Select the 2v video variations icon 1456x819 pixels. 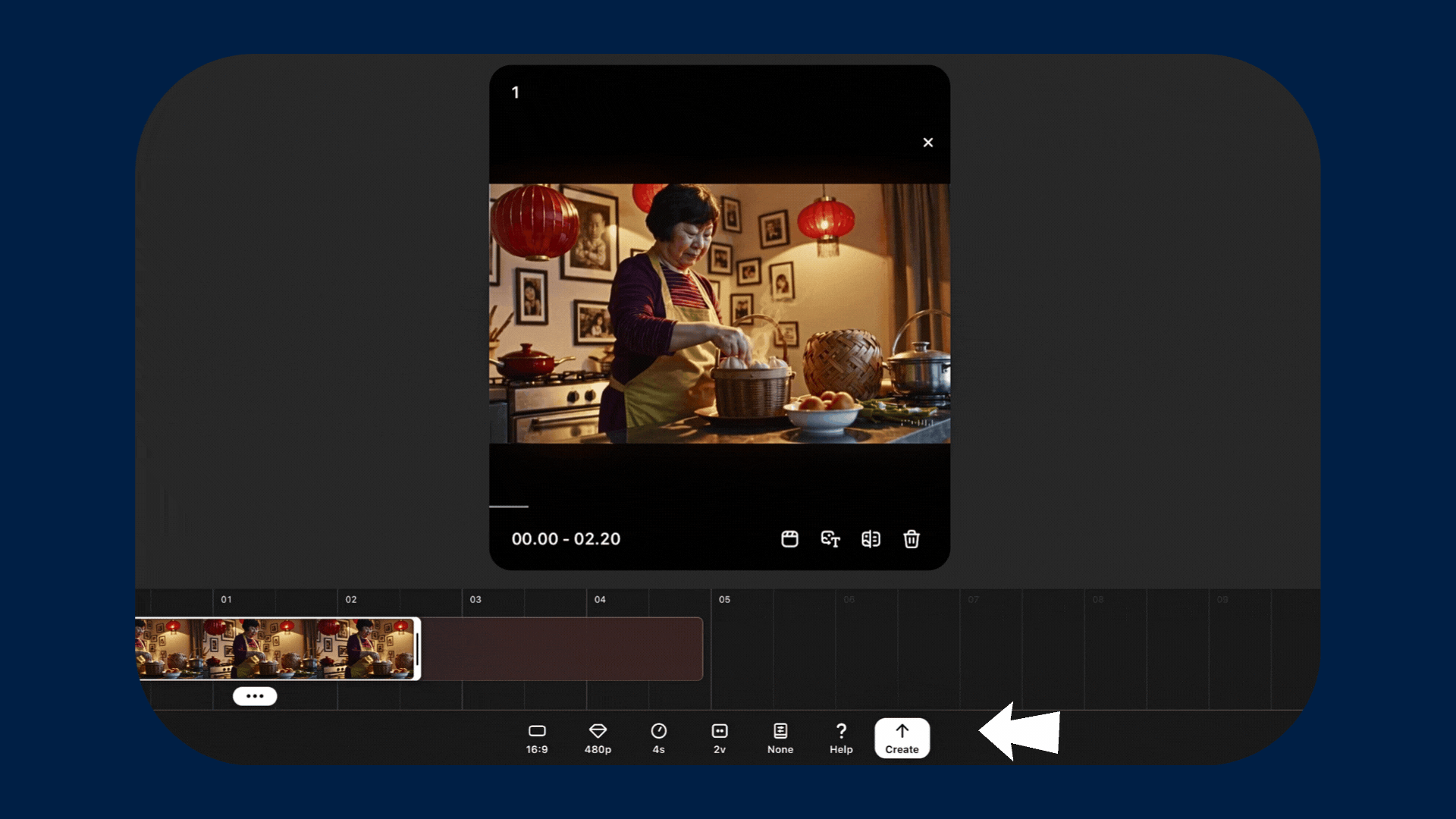point(720,738)
